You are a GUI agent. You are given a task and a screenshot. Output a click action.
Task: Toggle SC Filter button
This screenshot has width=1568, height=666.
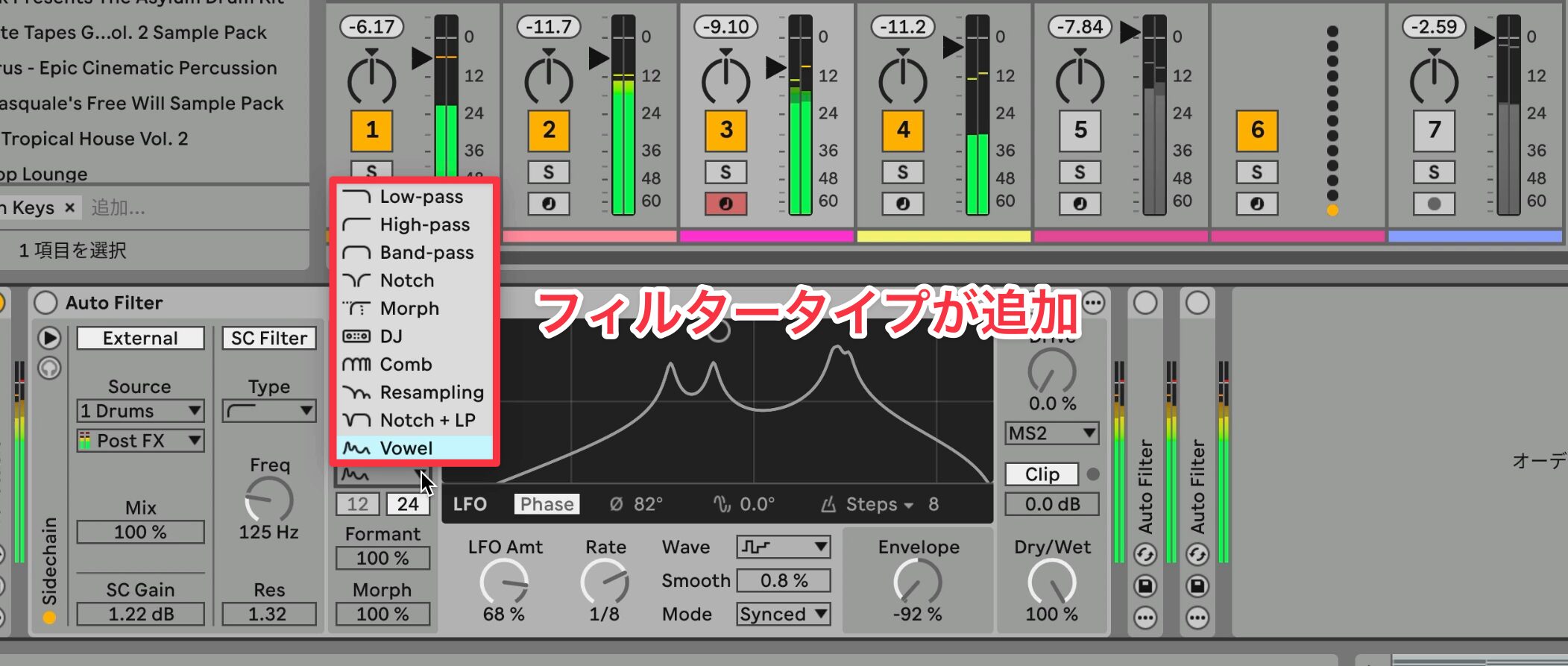[x=269, y=338]
